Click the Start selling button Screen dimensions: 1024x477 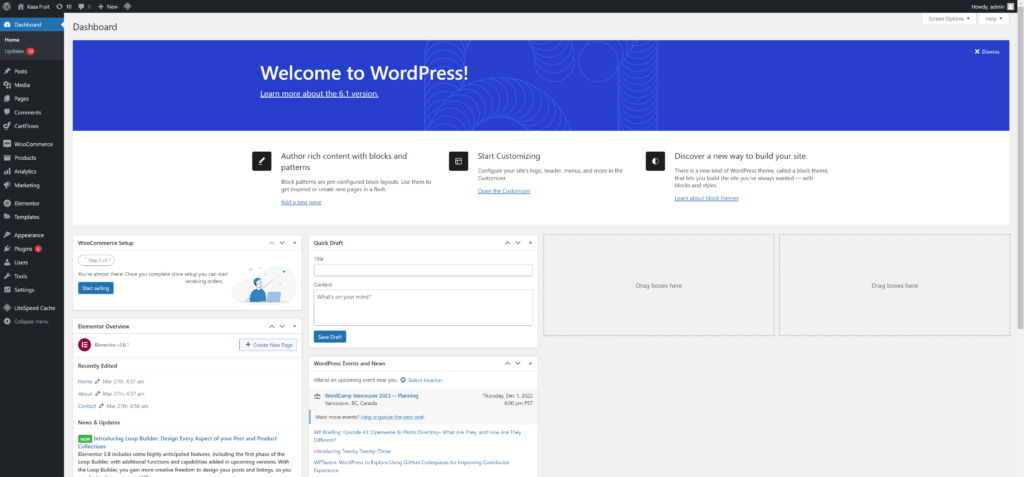click(x=95, y=288)
